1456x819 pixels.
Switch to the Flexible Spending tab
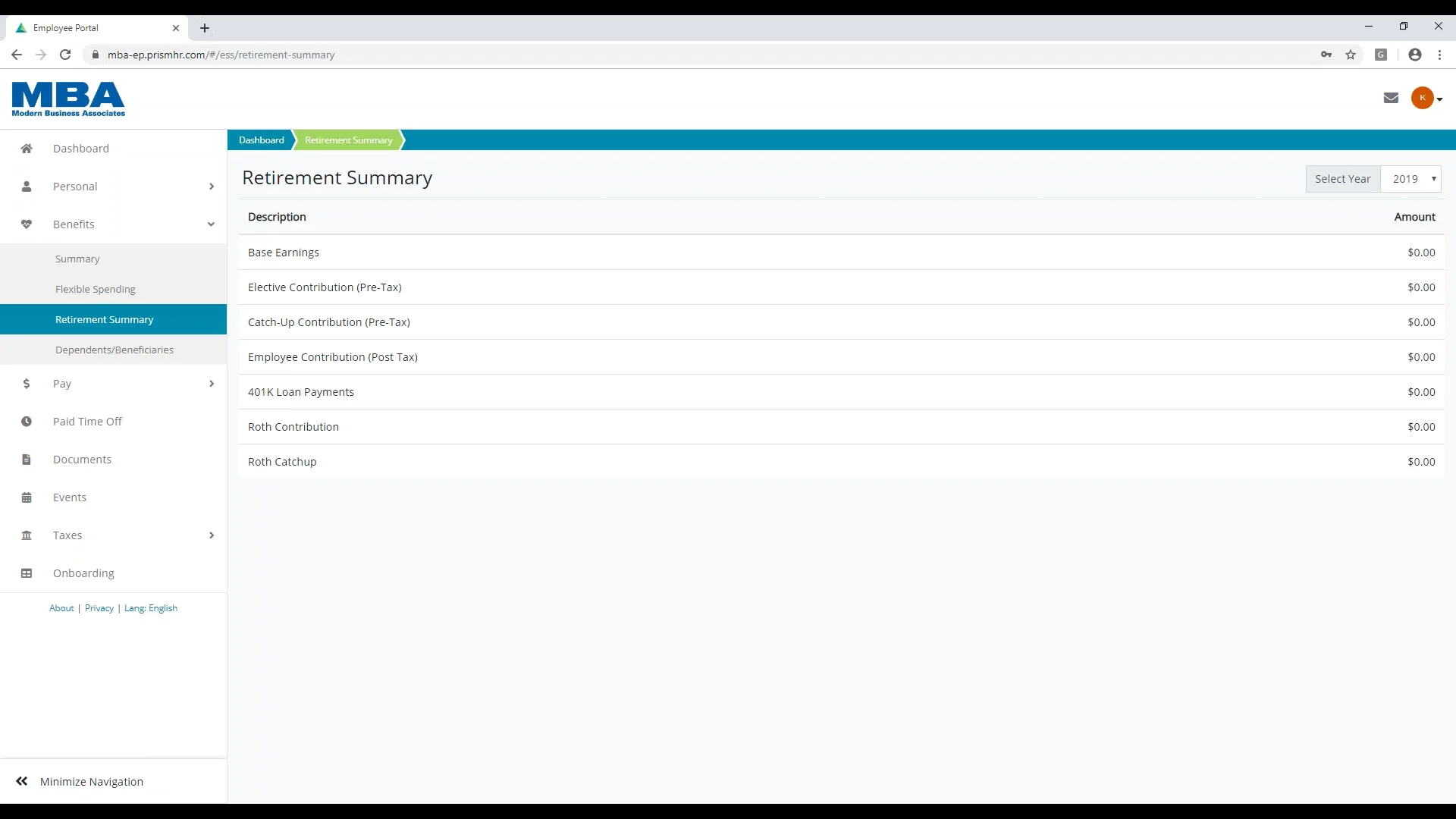pyautogui.click(x=96, y=289)
